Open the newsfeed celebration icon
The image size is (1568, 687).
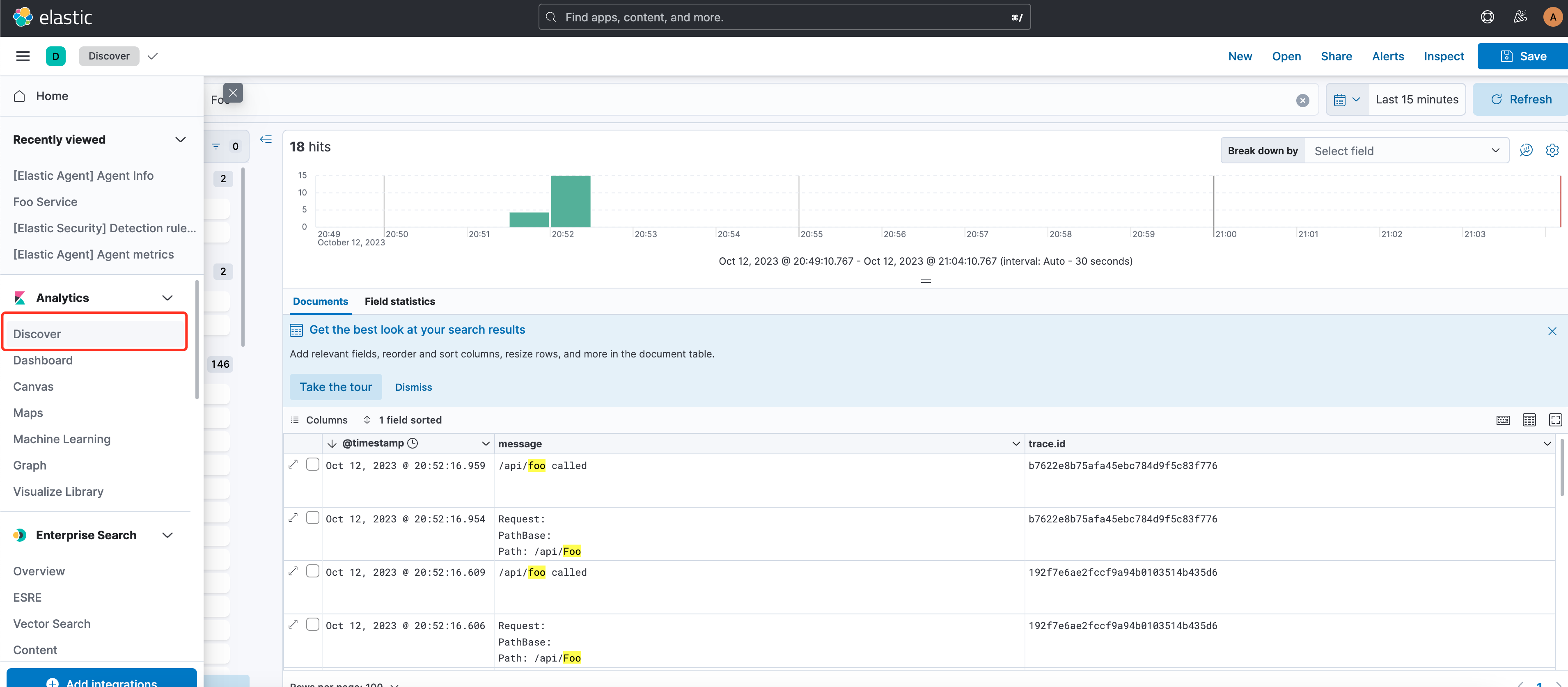click(x=1520, y=17)
